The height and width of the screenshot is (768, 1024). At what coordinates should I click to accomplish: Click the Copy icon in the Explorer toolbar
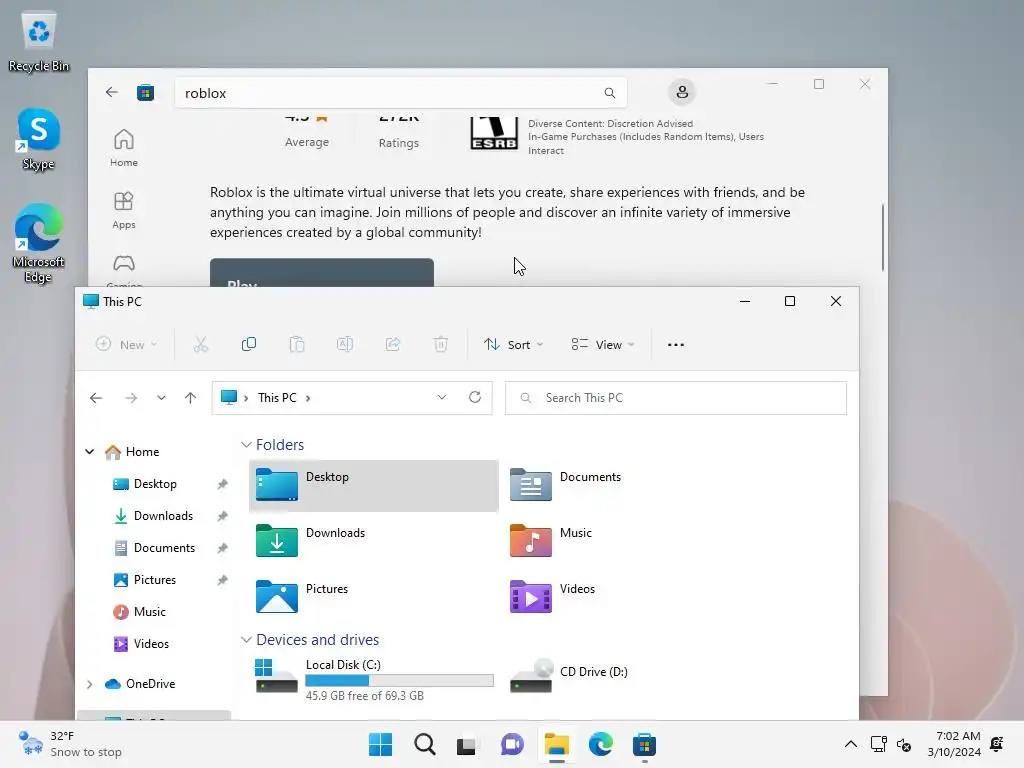coord(249,344)
